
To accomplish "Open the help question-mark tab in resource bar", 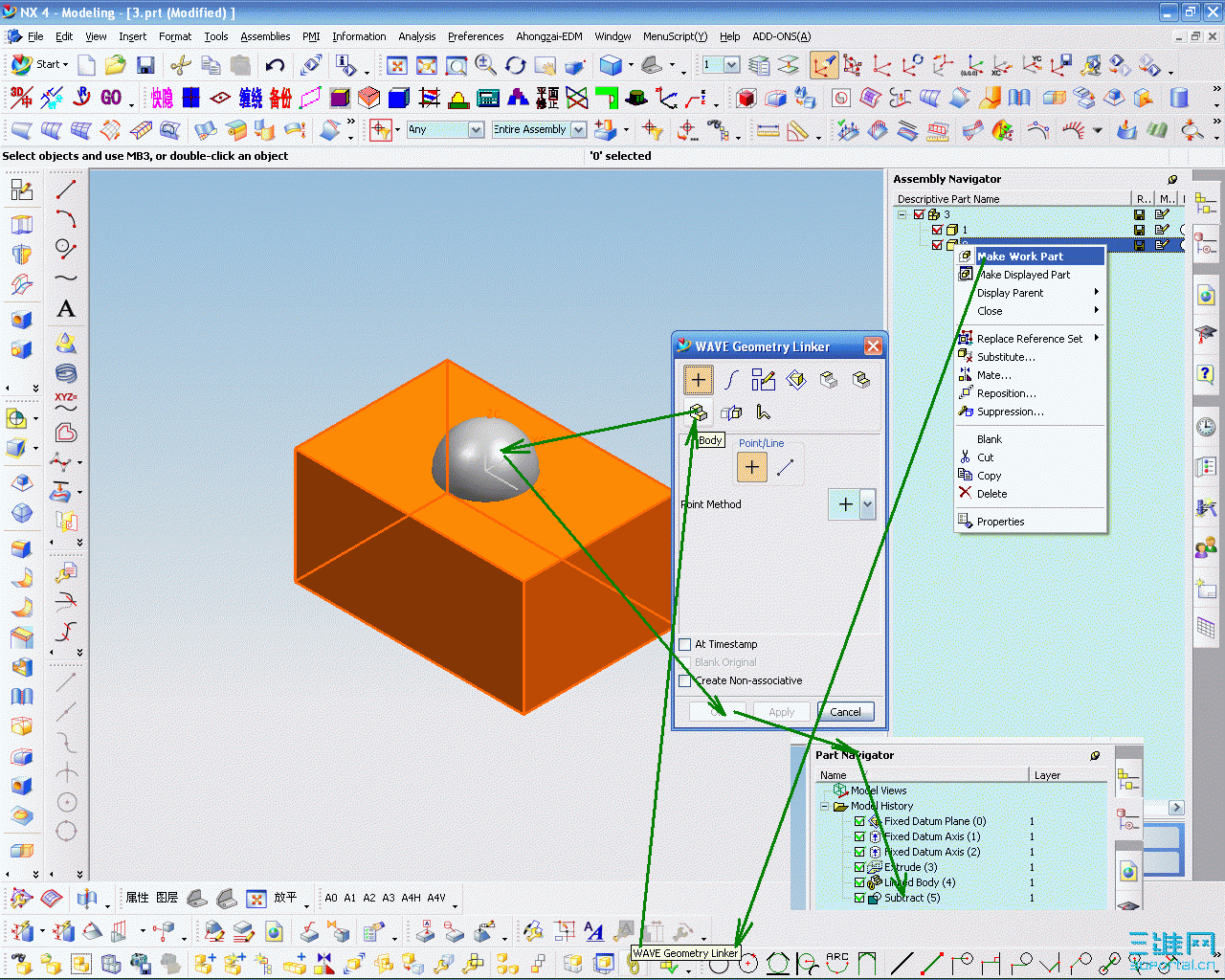I will point(1206,374).
